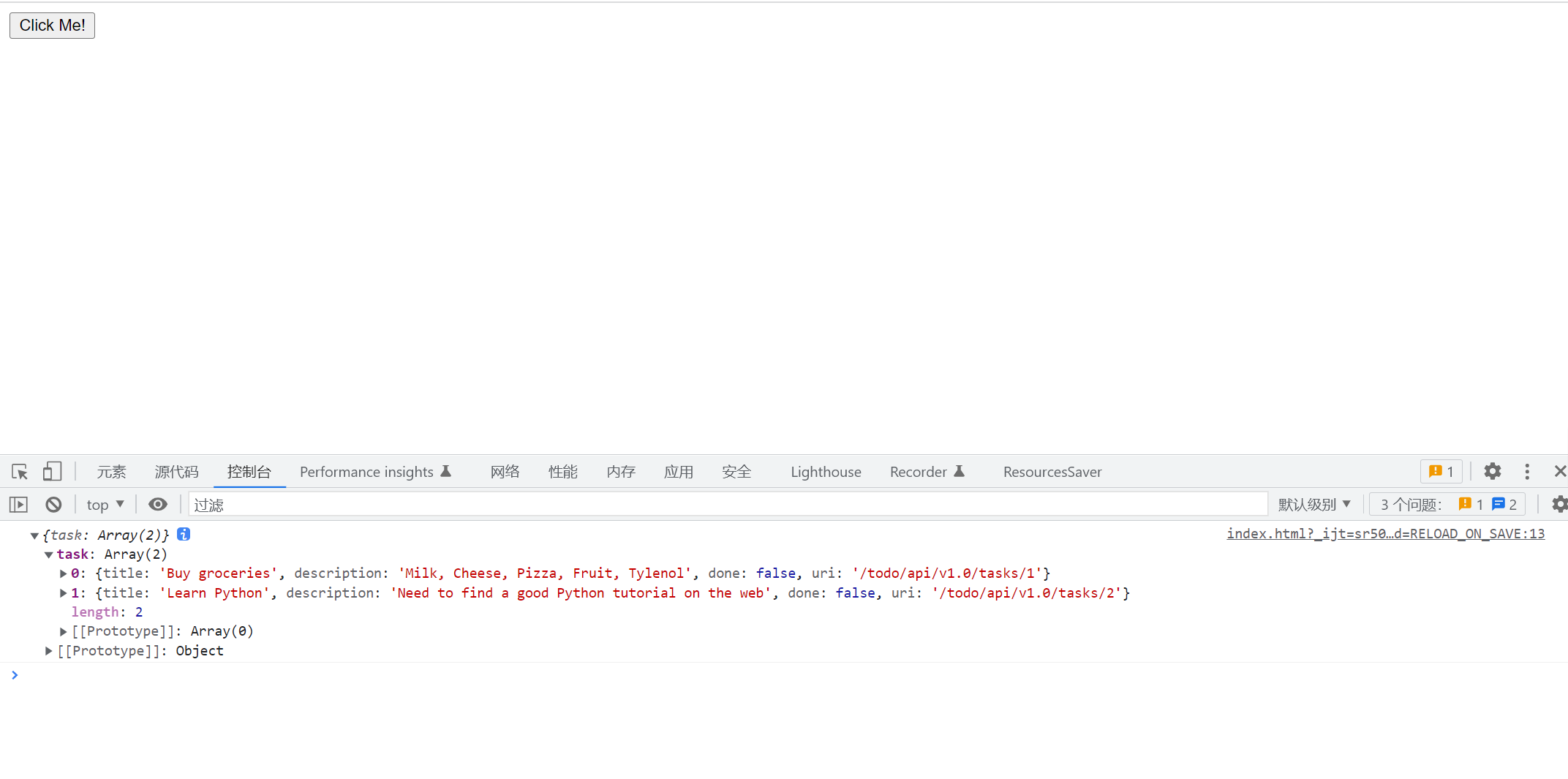Click the blue info icon beside {task: Array(2)}

click(184, 535)
